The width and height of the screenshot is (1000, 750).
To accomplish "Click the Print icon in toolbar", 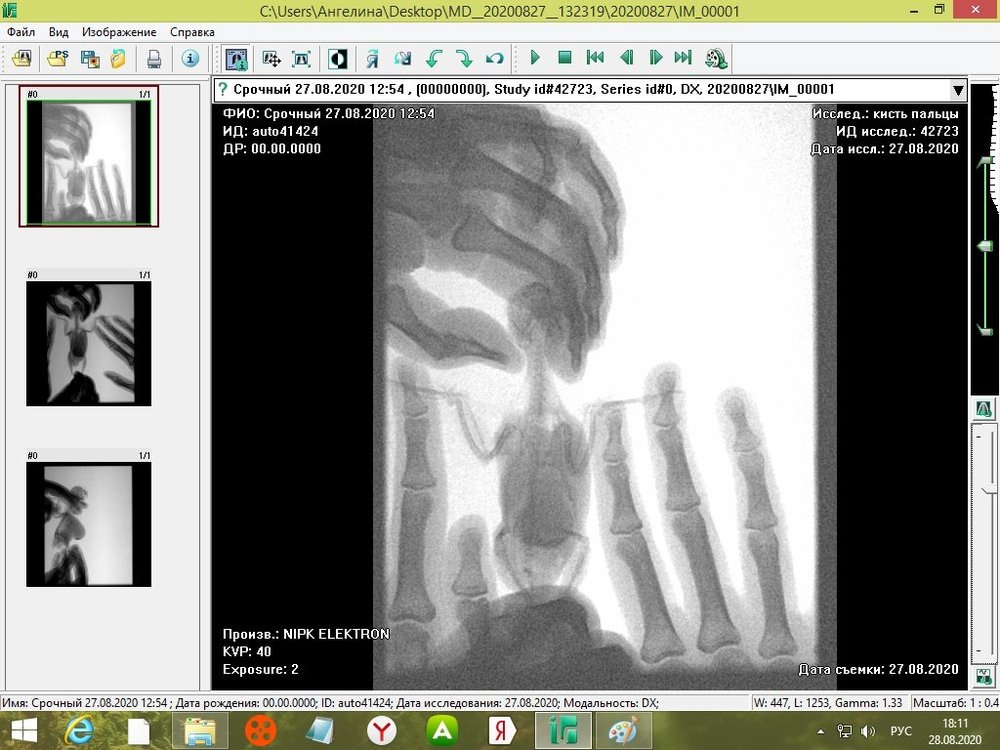I will pyautogui.click(x=154, y=59).
